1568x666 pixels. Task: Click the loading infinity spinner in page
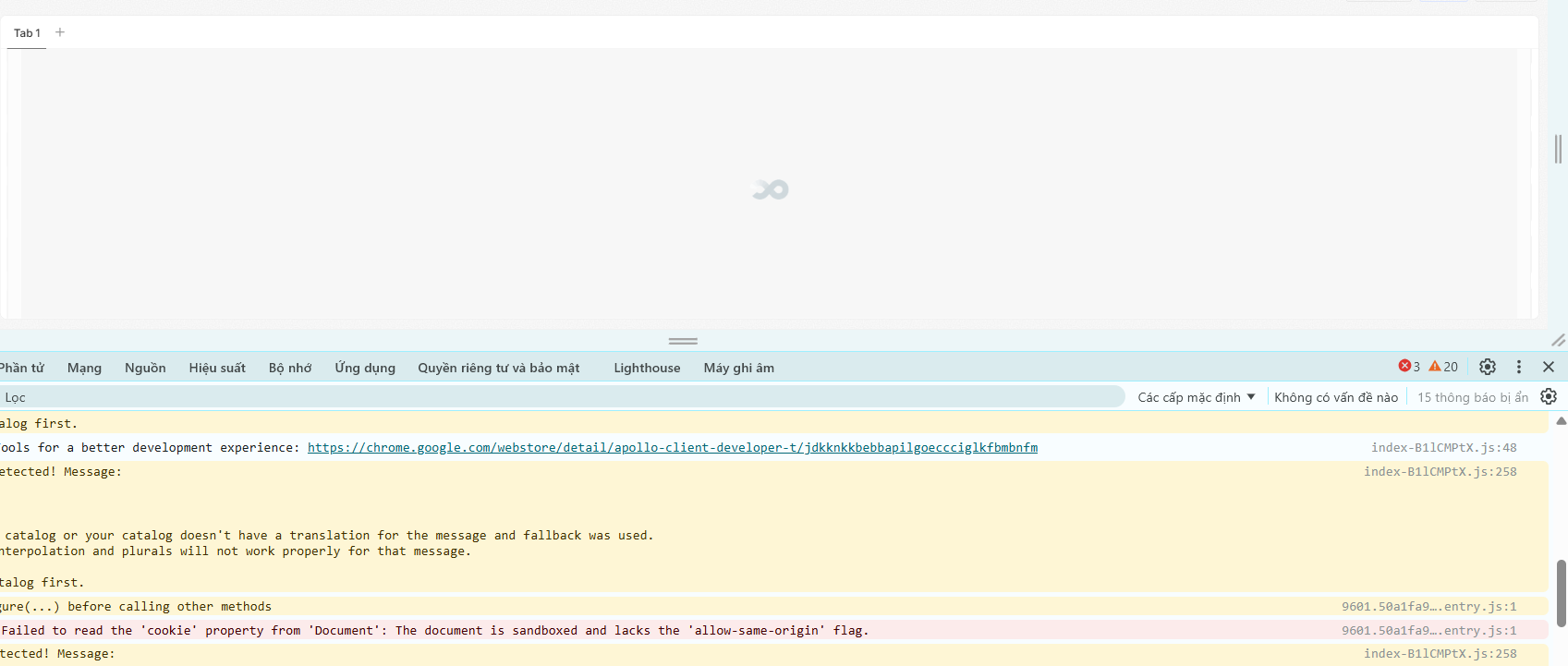(771, 189)
